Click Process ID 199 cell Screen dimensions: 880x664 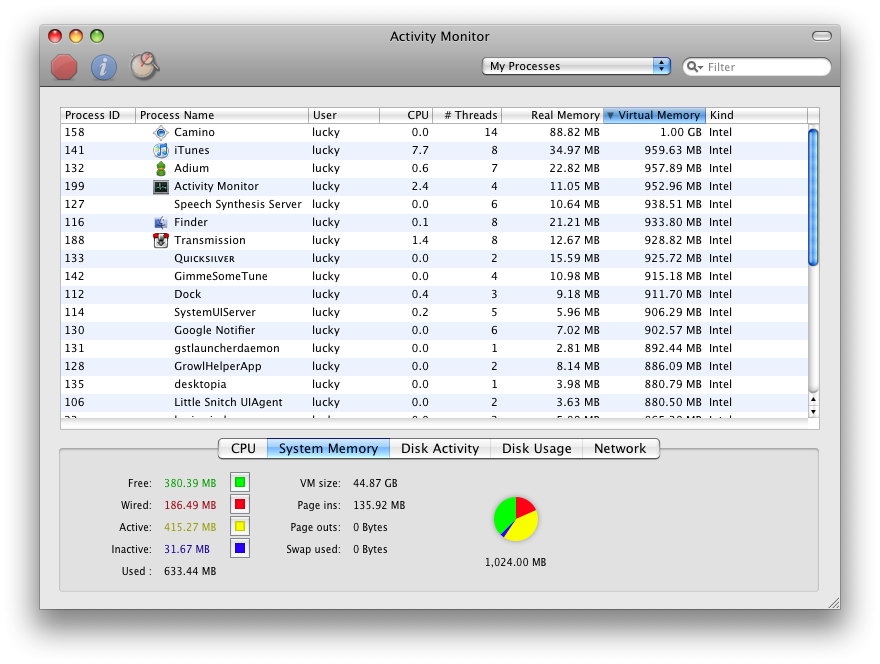pyautogui.click(x=75, y=186)
